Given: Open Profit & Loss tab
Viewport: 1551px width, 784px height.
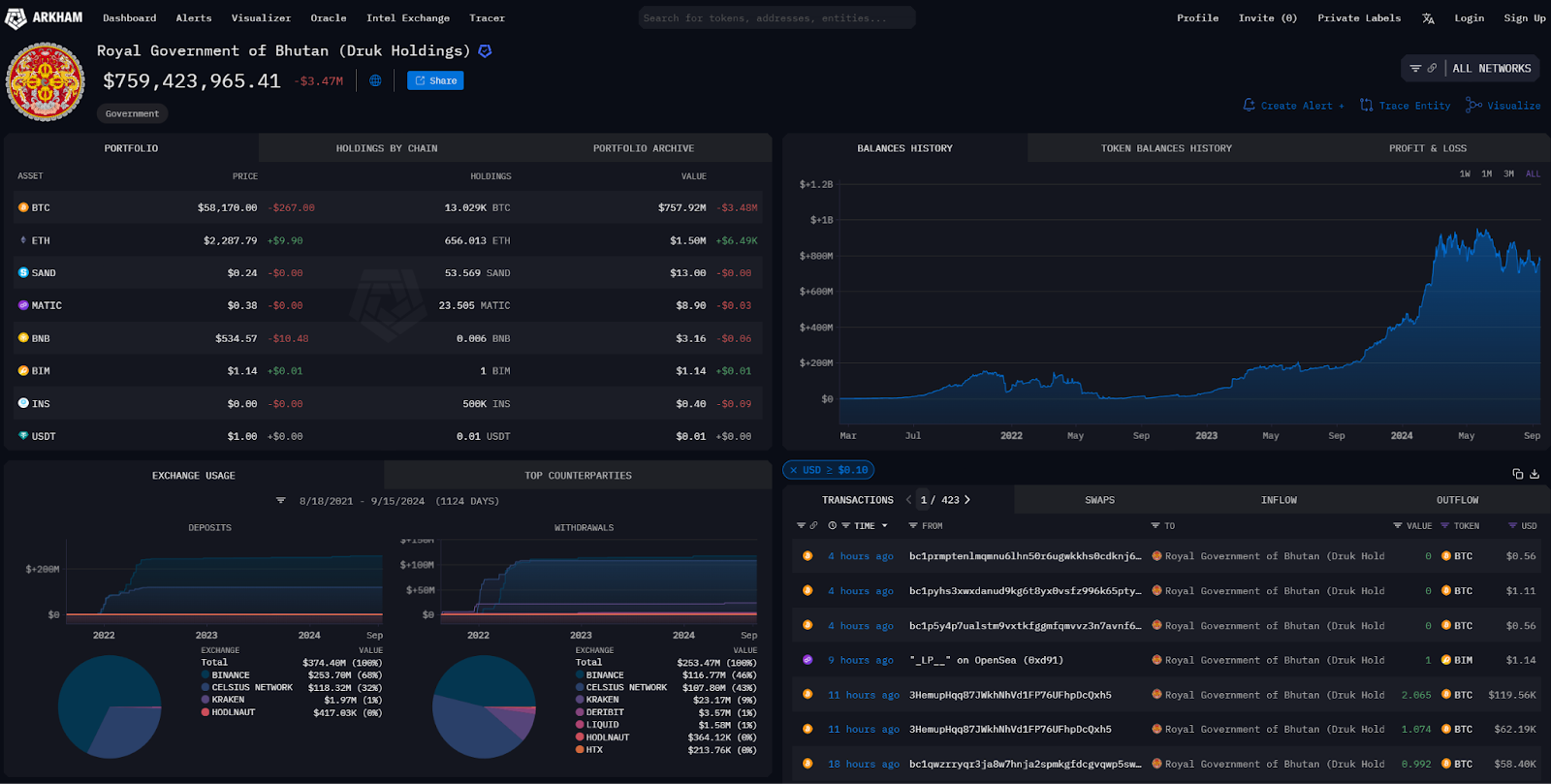Looking at the screenshot, I should (x=1428, y=148).
